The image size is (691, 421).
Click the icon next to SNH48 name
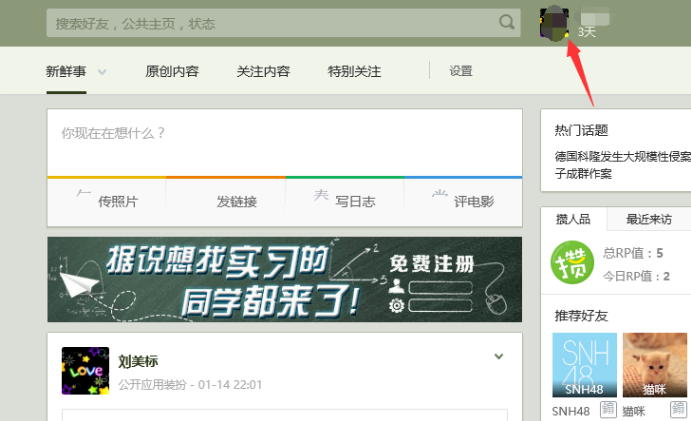(608, 409)
